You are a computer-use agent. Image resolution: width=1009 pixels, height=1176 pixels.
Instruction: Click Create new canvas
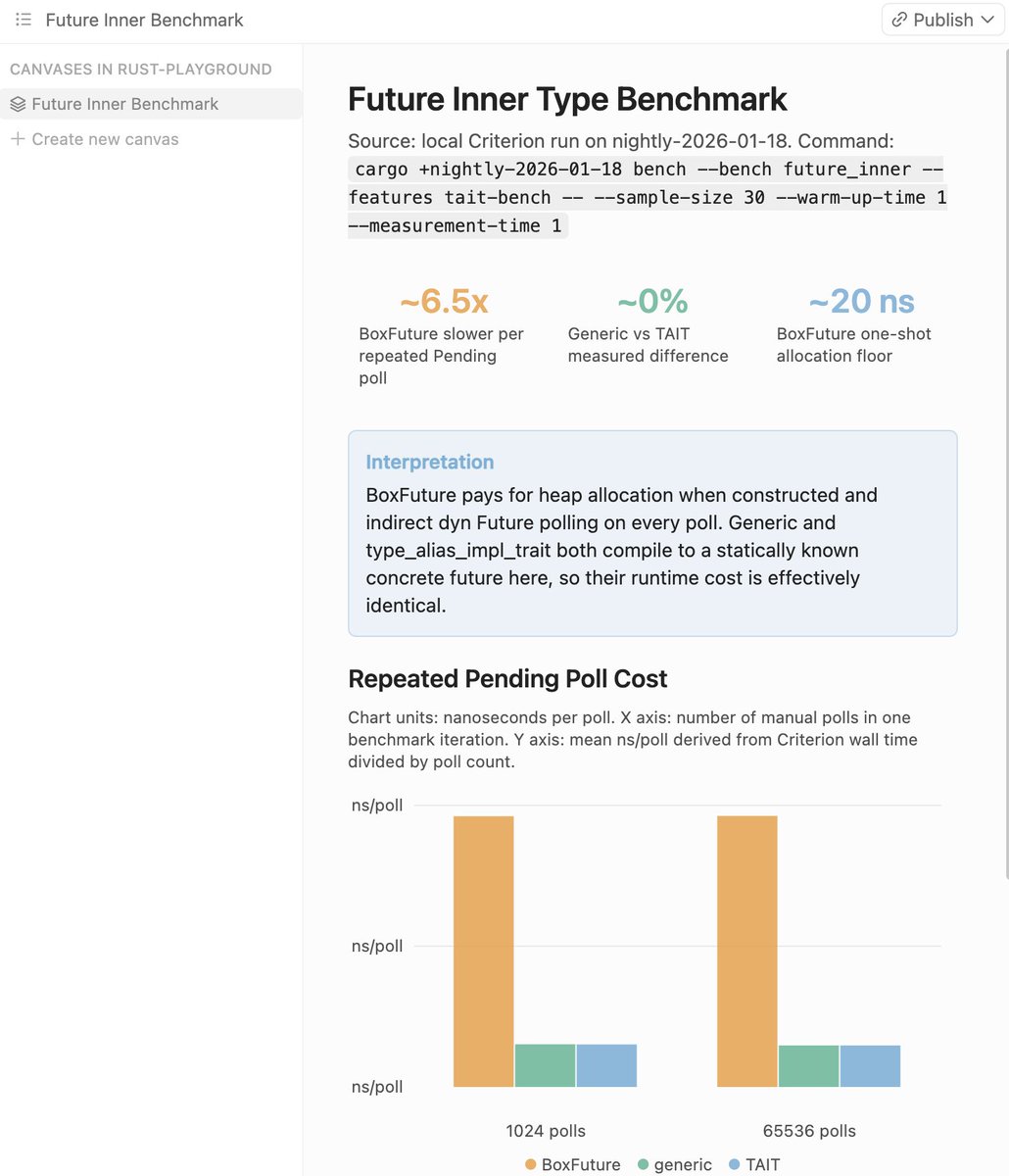(105, 139)
